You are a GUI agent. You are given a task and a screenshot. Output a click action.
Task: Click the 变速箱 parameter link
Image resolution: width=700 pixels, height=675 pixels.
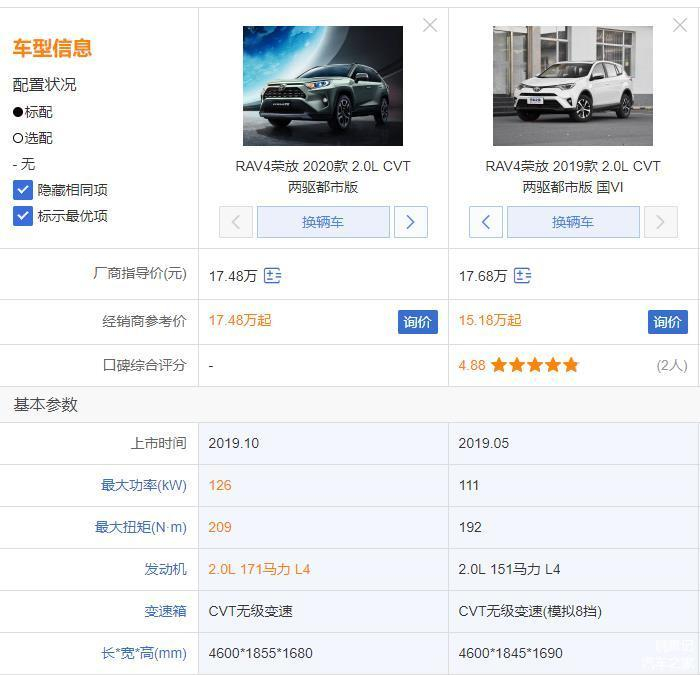pos(165,611)
